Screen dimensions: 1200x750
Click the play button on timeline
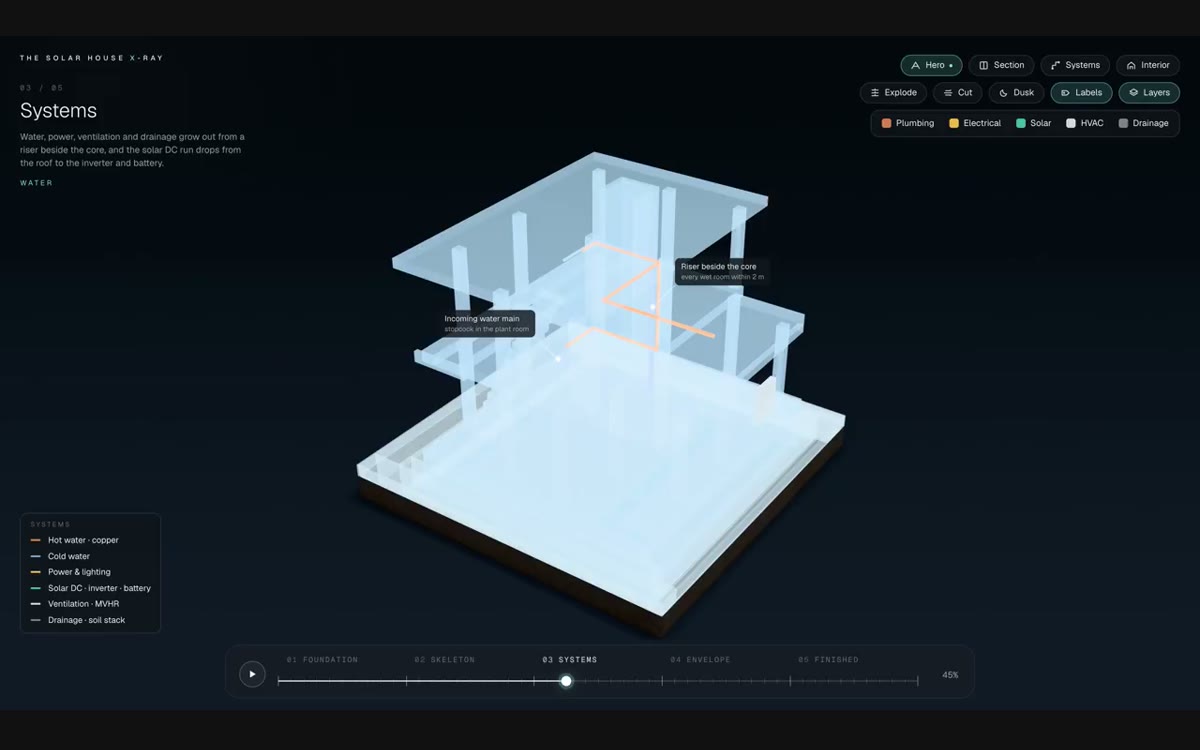(x=252, y=674)
